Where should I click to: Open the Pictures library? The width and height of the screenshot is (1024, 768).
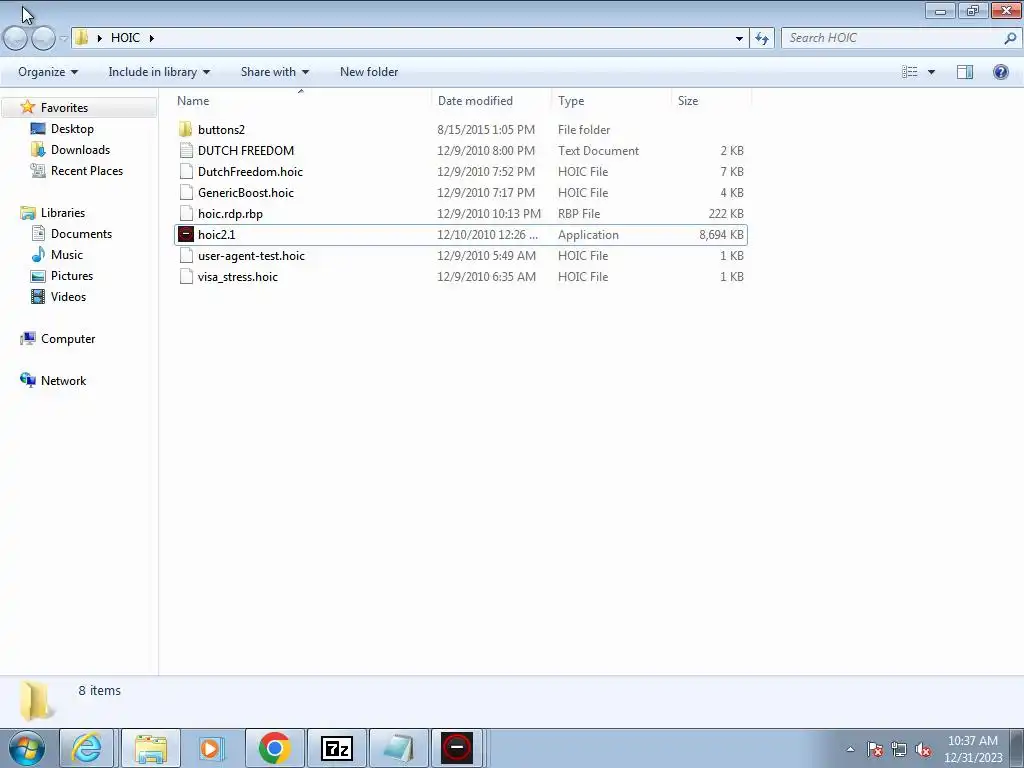72,276
